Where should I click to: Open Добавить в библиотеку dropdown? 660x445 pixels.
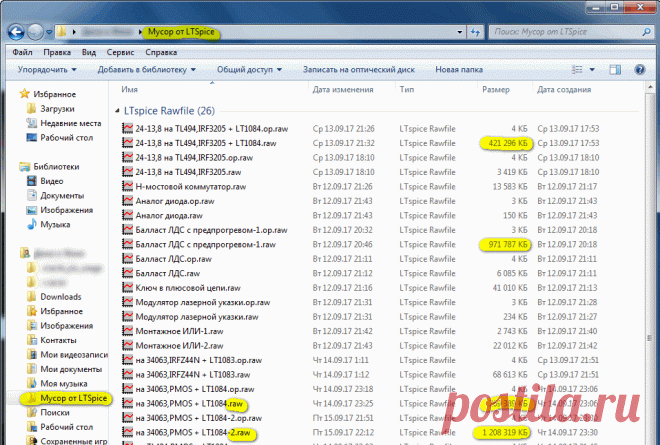coord(147,69)
